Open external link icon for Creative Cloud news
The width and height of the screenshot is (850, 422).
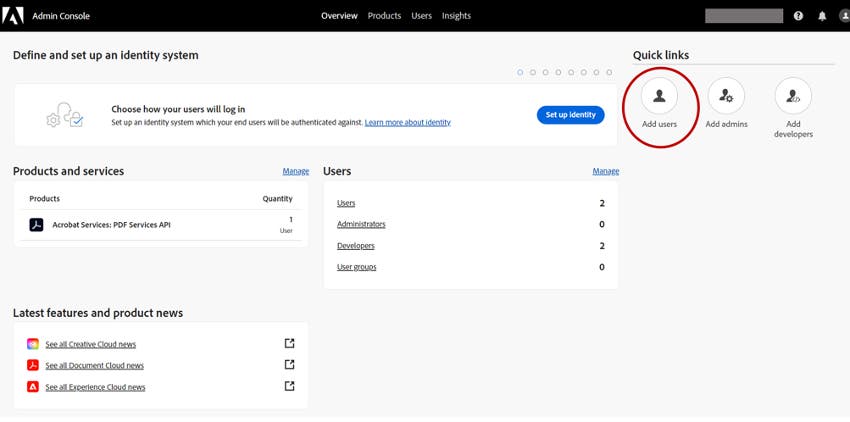tap(290, 343)
